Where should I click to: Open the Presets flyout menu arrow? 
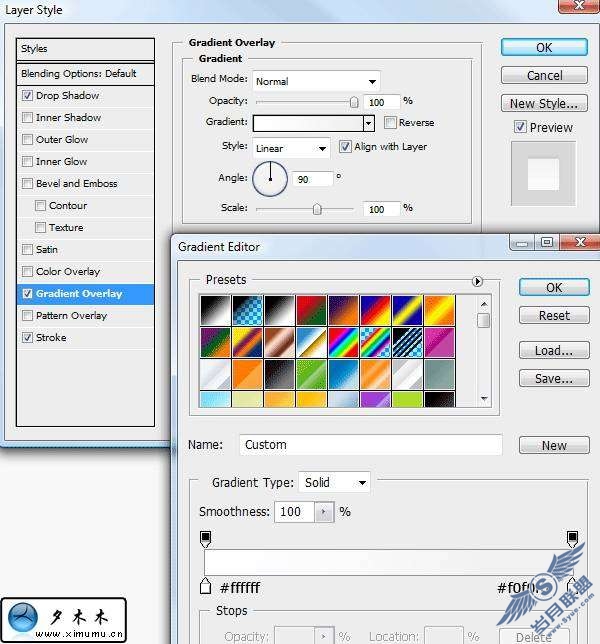[477, 281]
